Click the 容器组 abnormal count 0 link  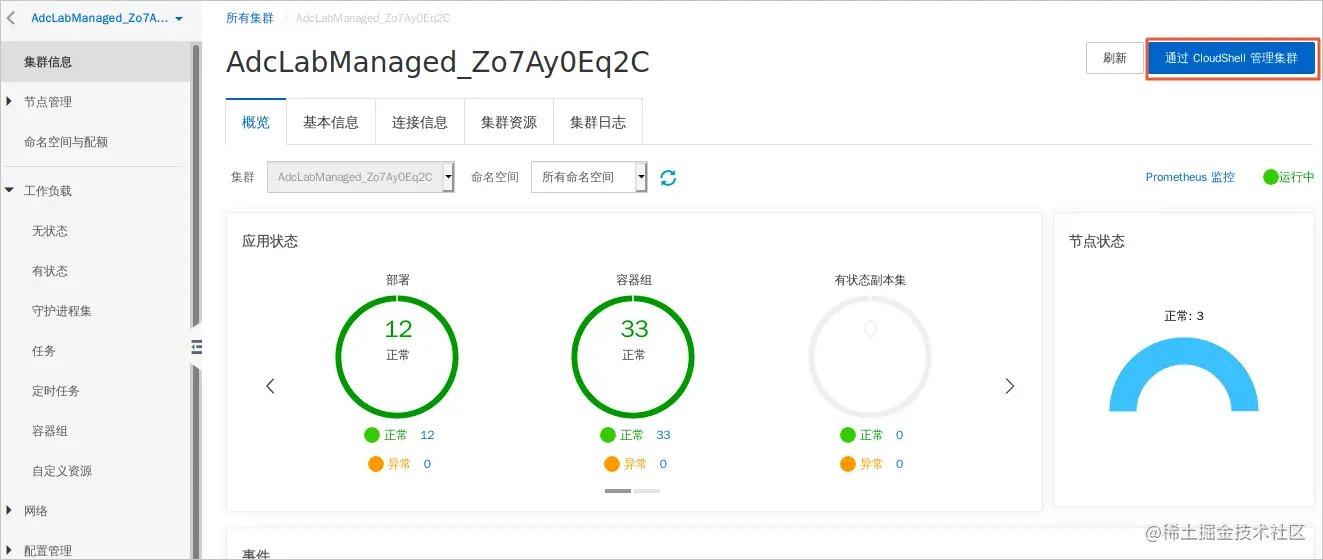663,464
